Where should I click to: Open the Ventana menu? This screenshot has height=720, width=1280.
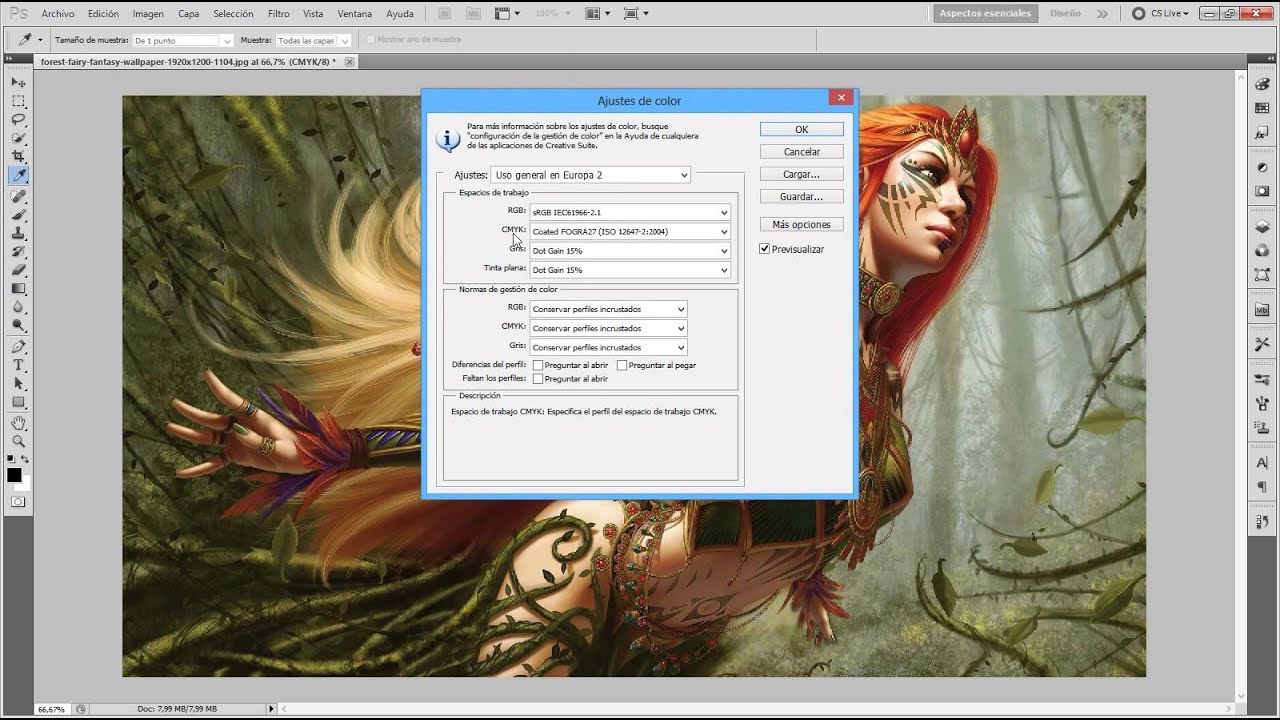click(355, 14)
